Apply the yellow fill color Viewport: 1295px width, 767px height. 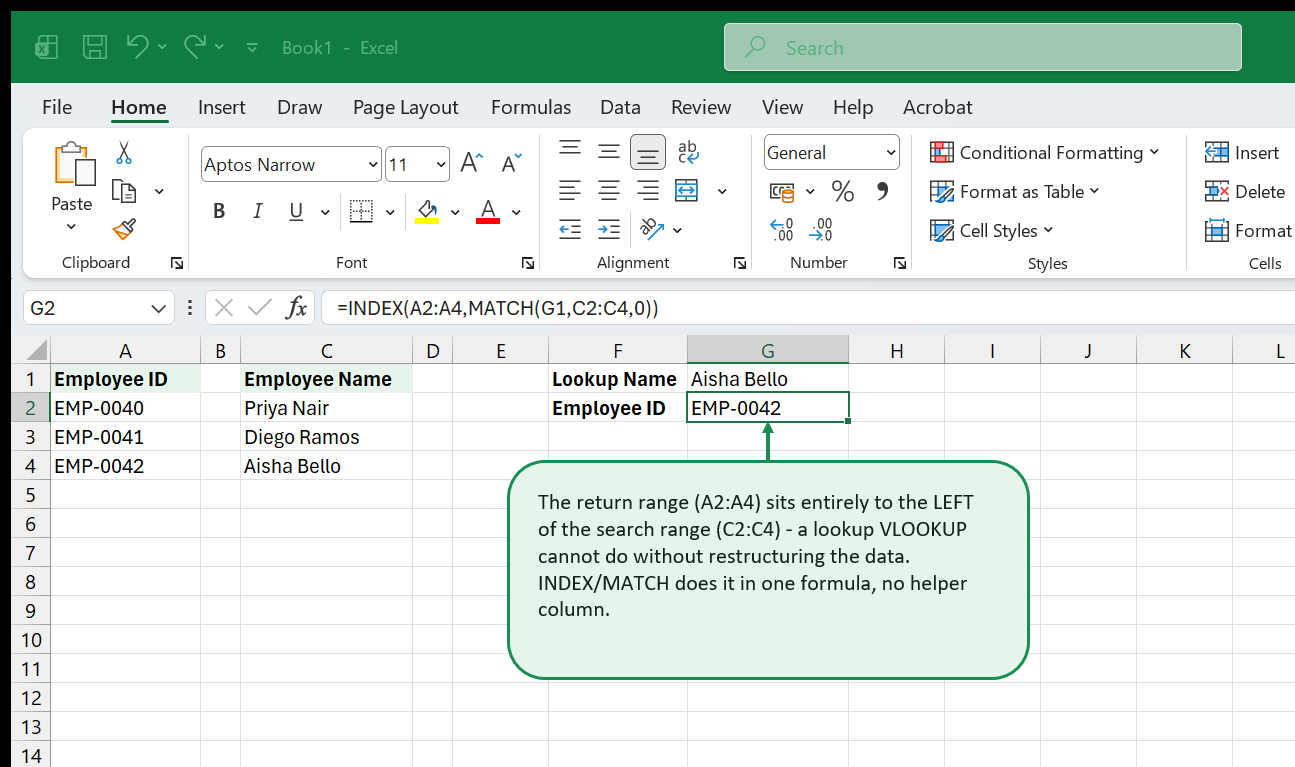[x=428, y=211]
